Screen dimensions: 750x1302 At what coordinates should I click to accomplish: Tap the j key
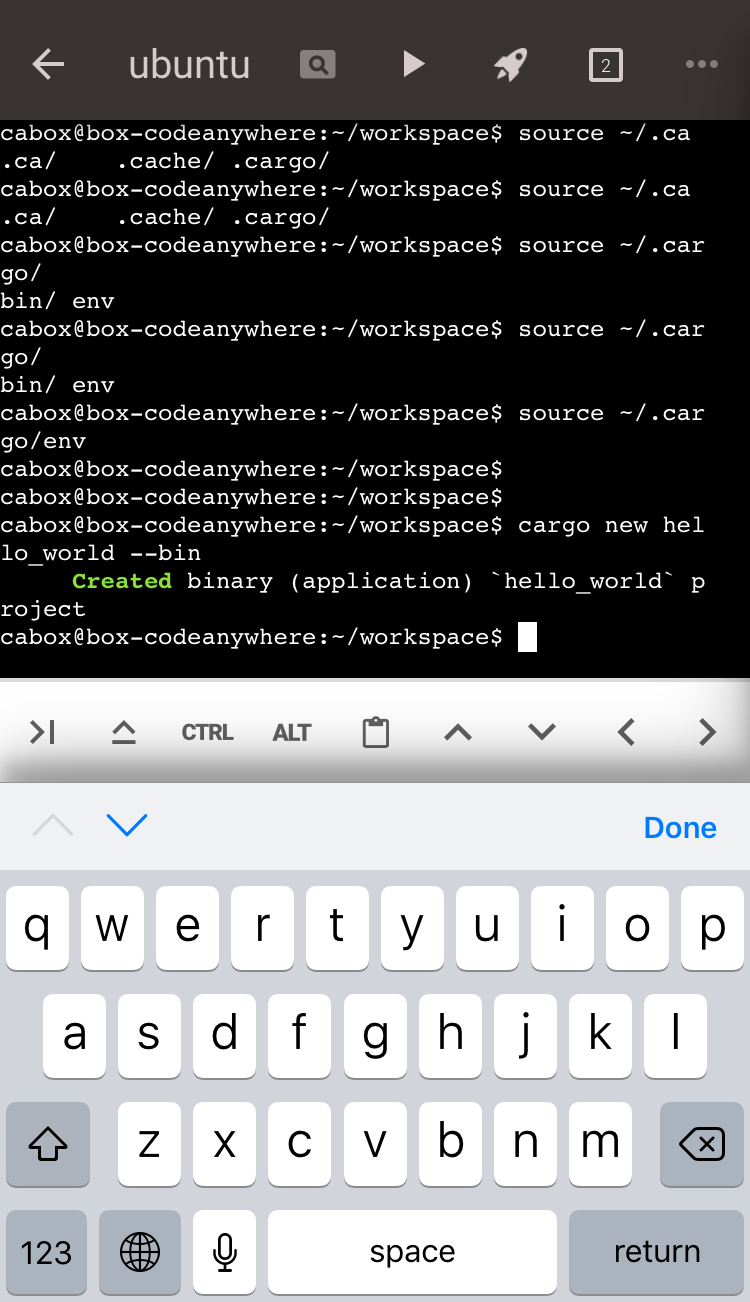tap(525, 1035)
